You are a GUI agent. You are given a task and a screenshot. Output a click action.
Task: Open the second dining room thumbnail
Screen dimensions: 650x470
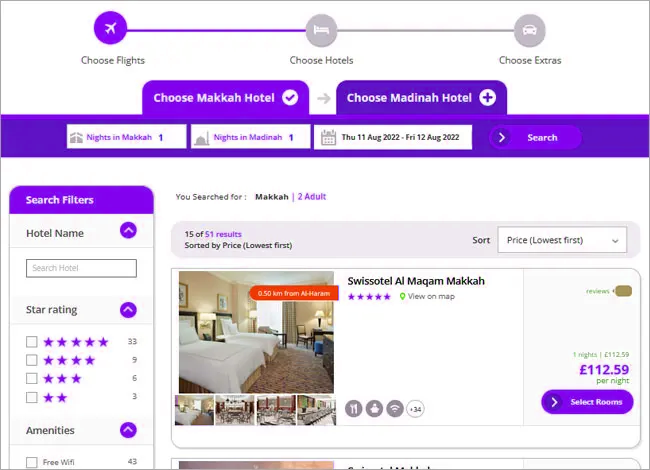coord(235,410)
